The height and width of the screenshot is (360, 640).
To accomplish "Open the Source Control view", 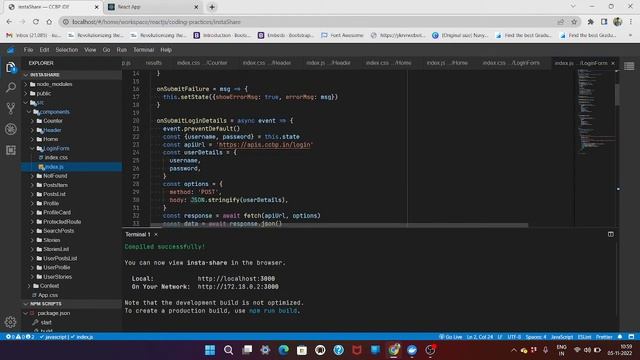I will pos(11,108).
